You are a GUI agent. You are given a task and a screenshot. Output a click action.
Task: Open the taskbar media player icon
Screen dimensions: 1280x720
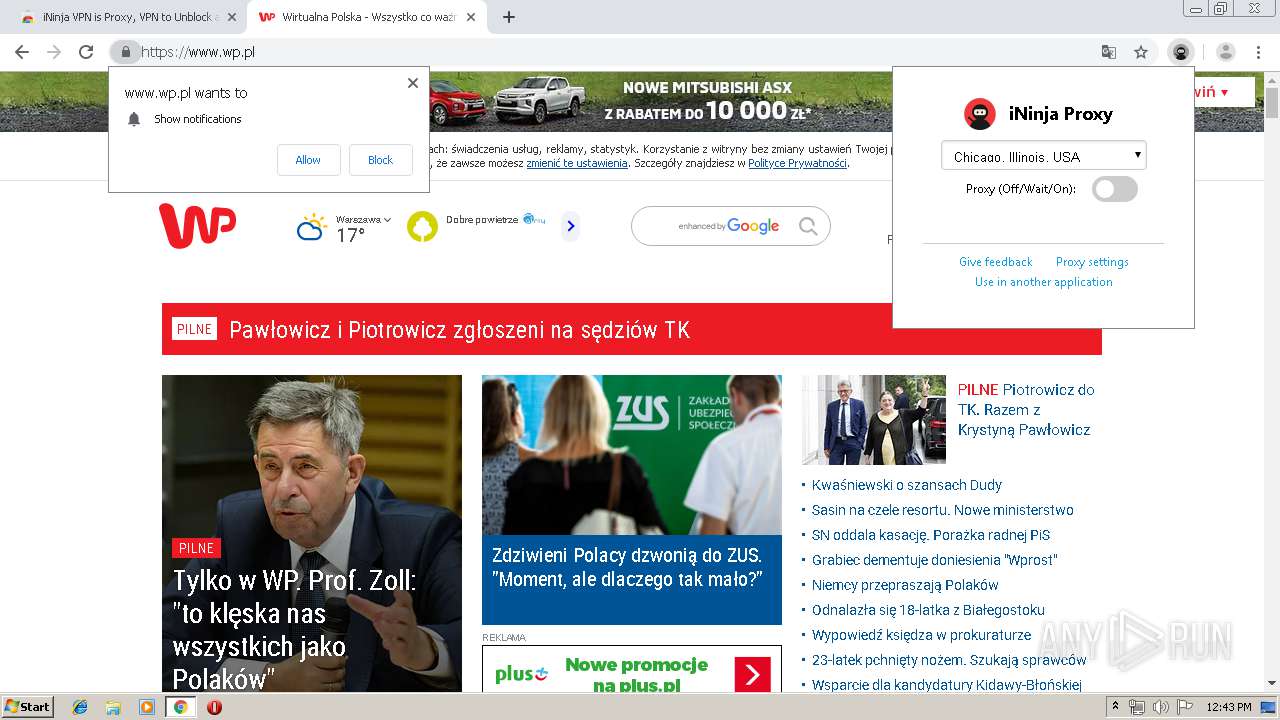coord(147,707)
